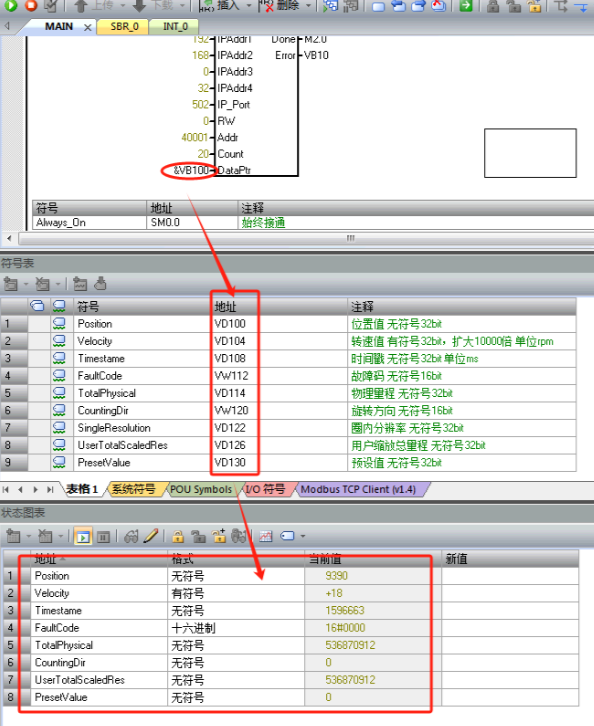Click the yellow force padlock icon
This screenshot has width=594, height=726.
178,536
